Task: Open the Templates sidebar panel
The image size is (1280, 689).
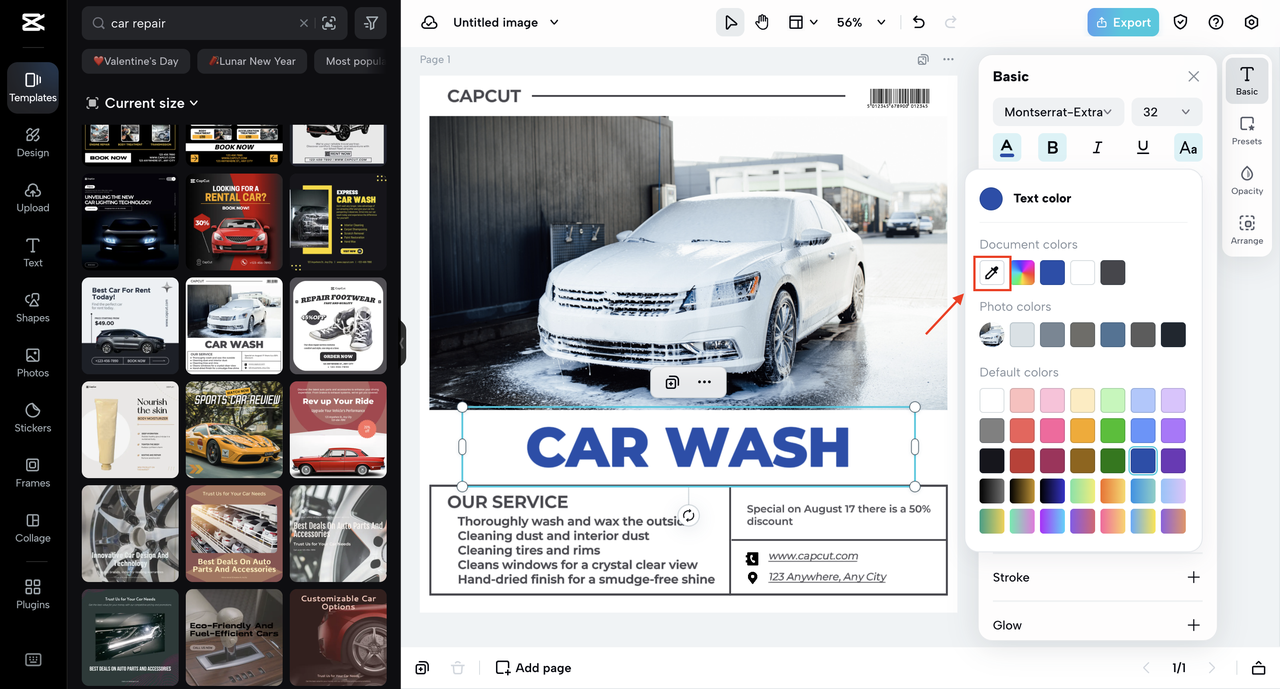Action: pyautogui.click(x=33, y=87)
